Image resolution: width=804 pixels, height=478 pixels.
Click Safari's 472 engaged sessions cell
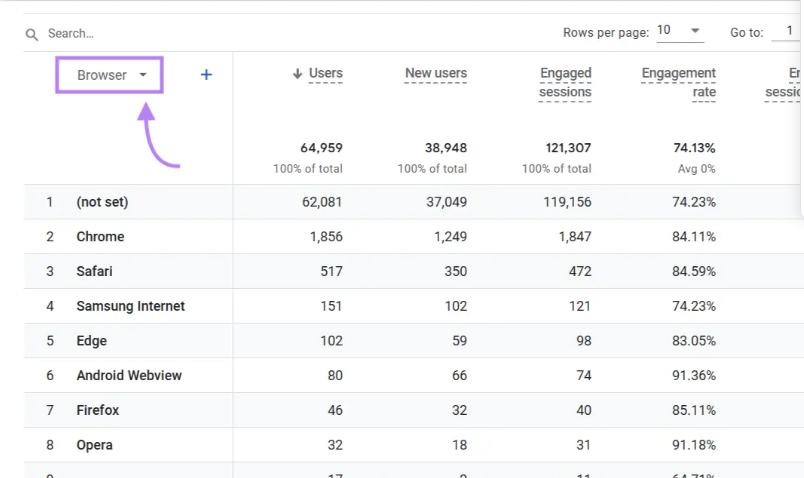click(580, 271)
